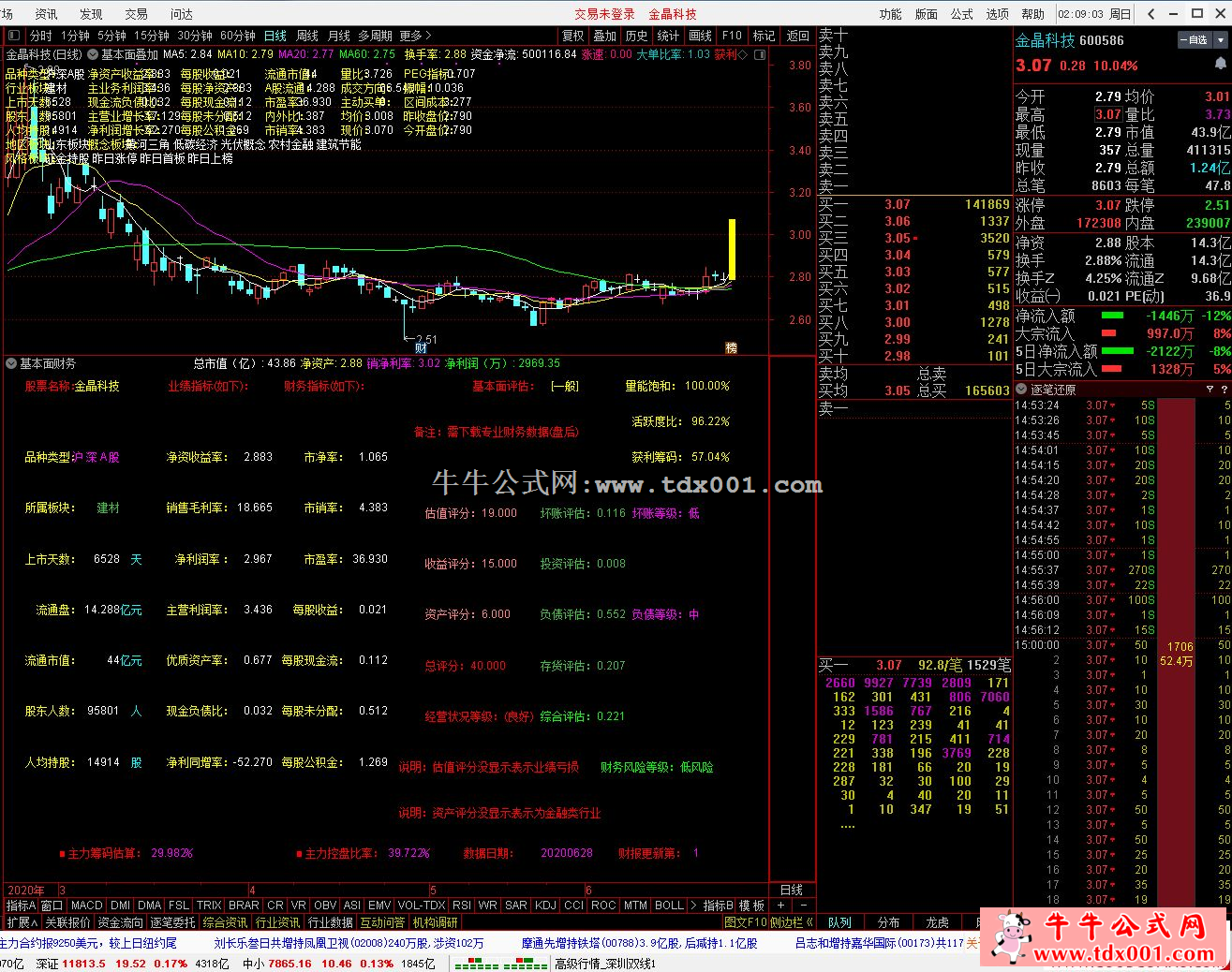
Task: Open the dropdown arrow beside 自选
Action: pos(1222,40)
